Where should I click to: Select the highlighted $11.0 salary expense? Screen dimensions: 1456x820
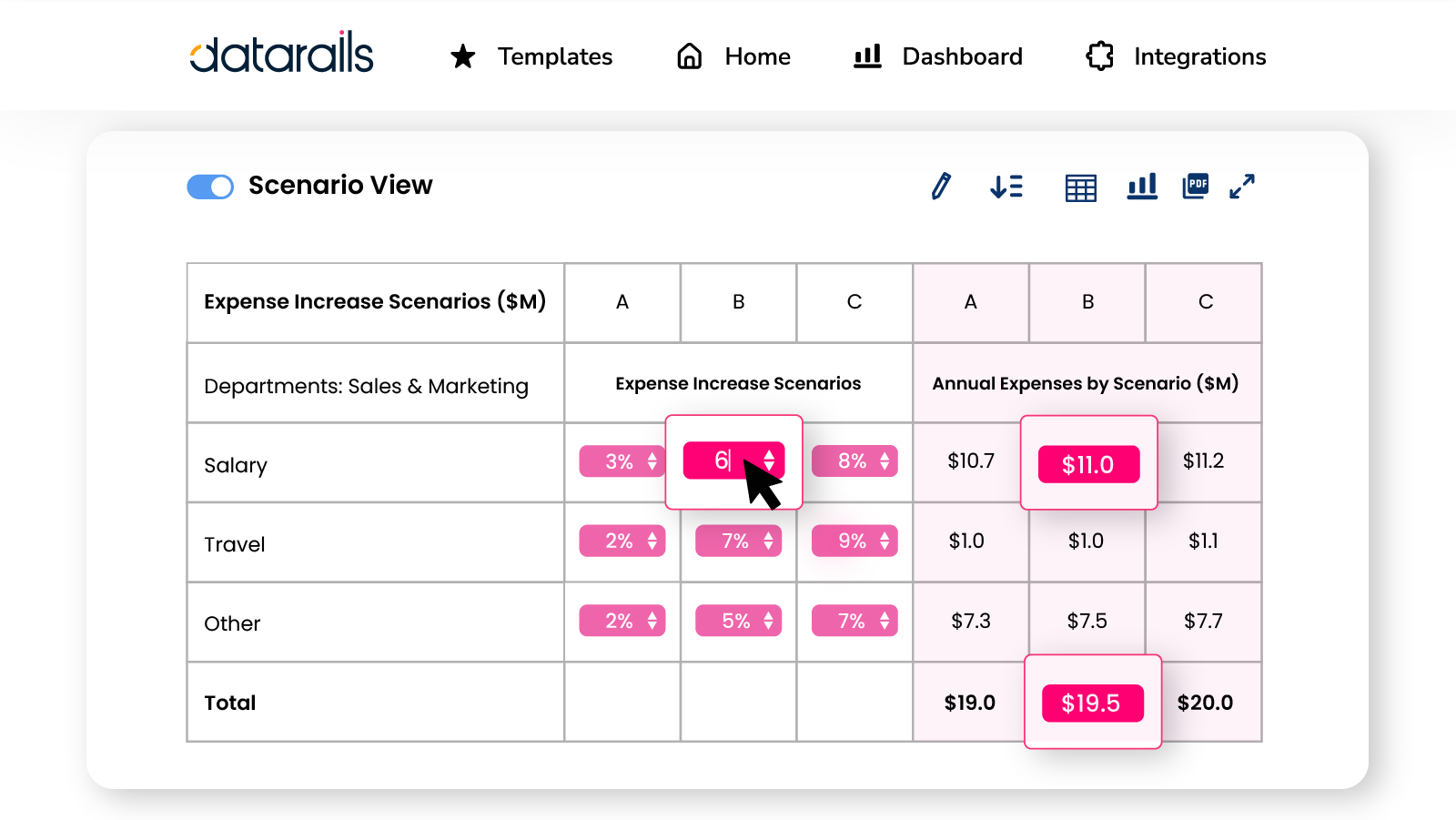[1088, 464]
